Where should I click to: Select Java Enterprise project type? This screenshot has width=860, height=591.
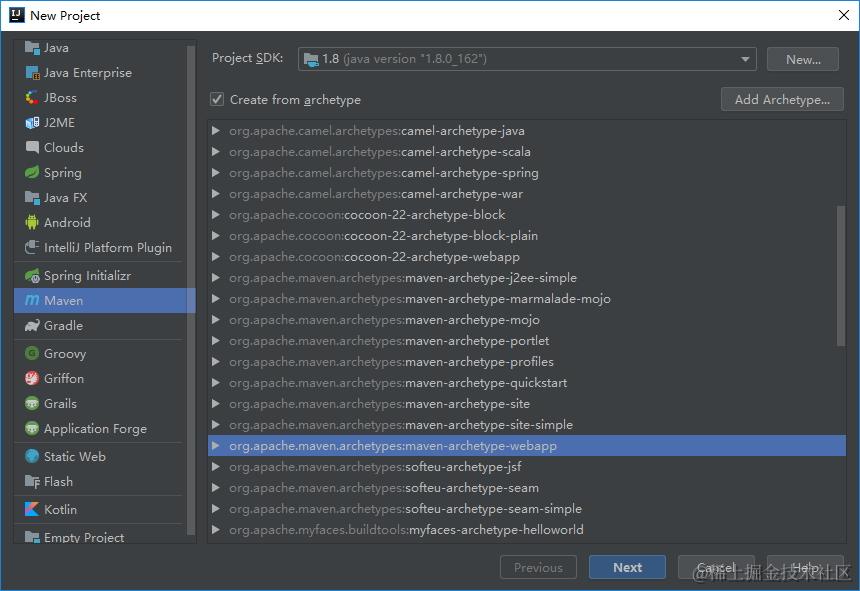(100, 72)
